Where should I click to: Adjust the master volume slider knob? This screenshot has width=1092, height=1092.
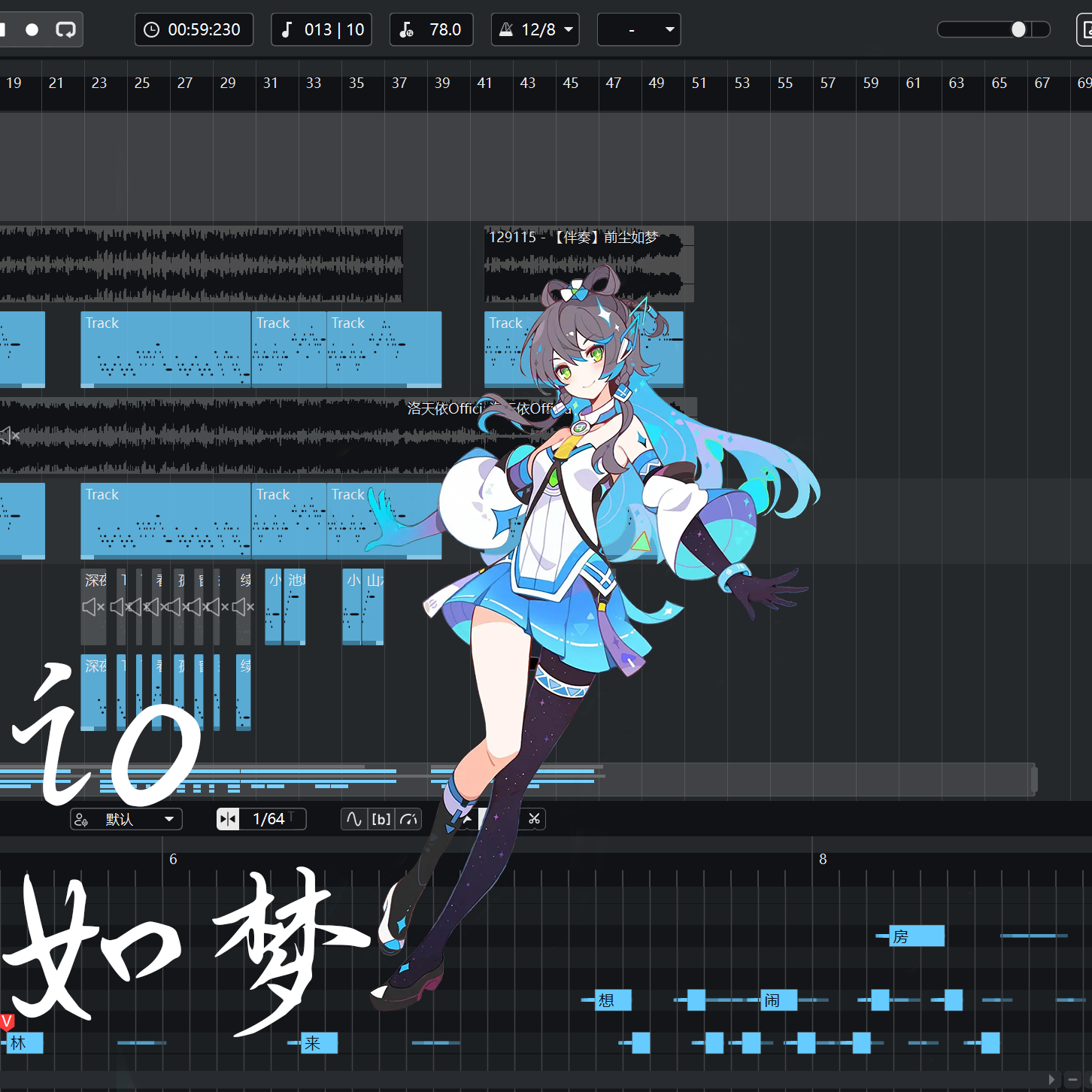[x=1018, y=29]
